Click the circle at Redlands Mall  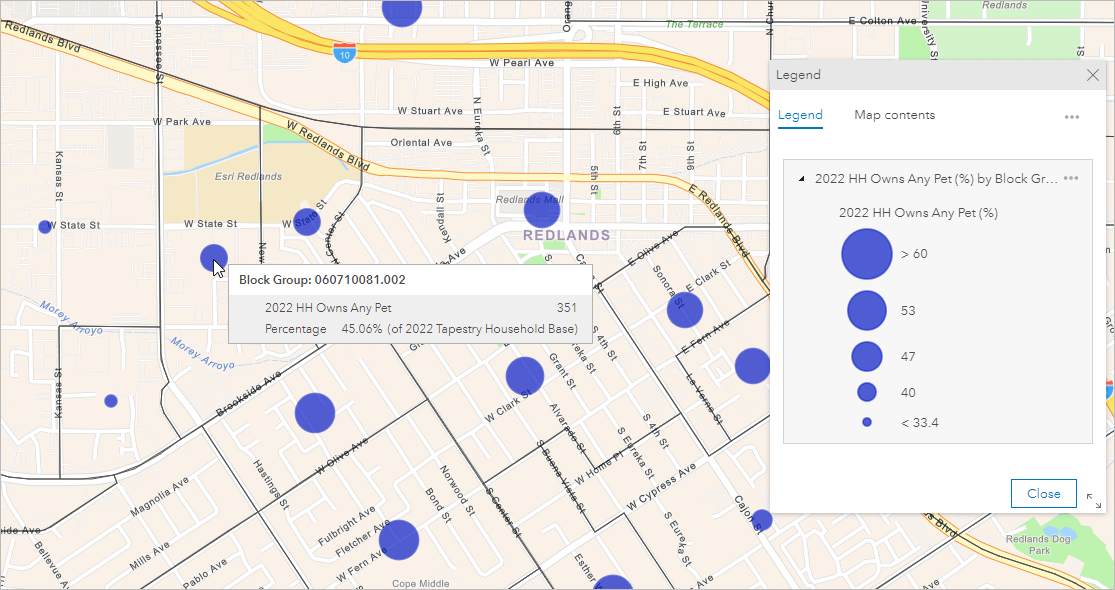pos(542,210)
